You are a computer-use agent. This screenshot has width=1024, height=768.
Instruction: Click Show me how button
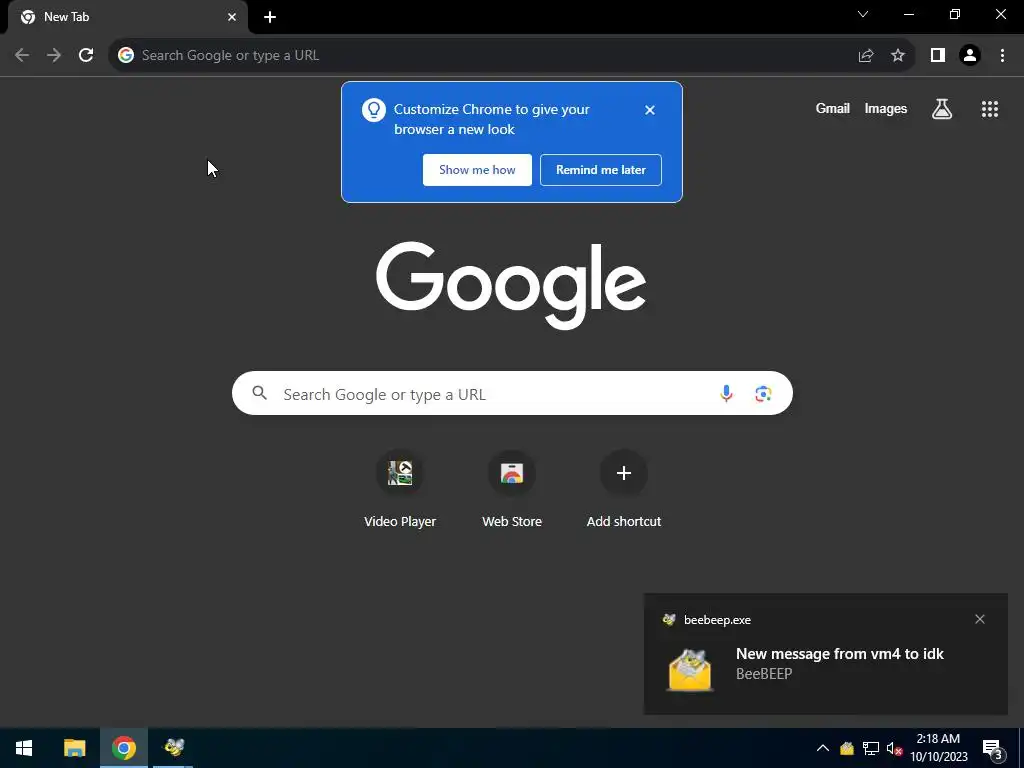coord(477,170)
